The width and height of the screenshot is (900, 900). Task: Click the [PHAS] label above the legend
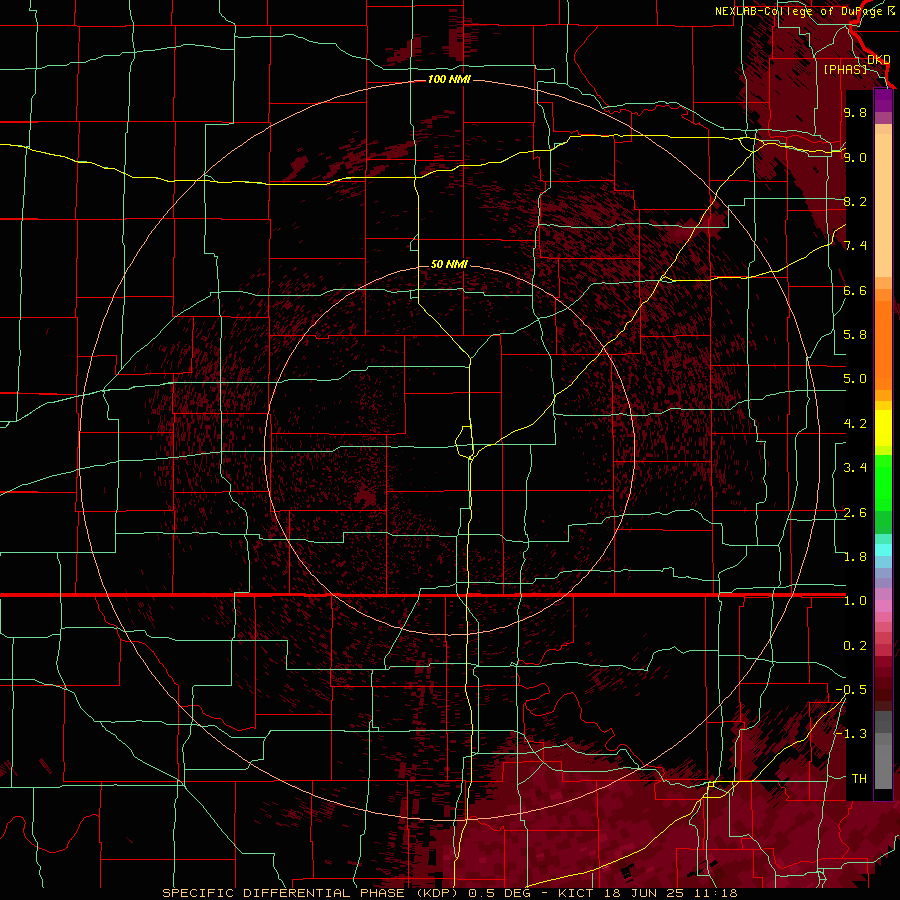845,69
